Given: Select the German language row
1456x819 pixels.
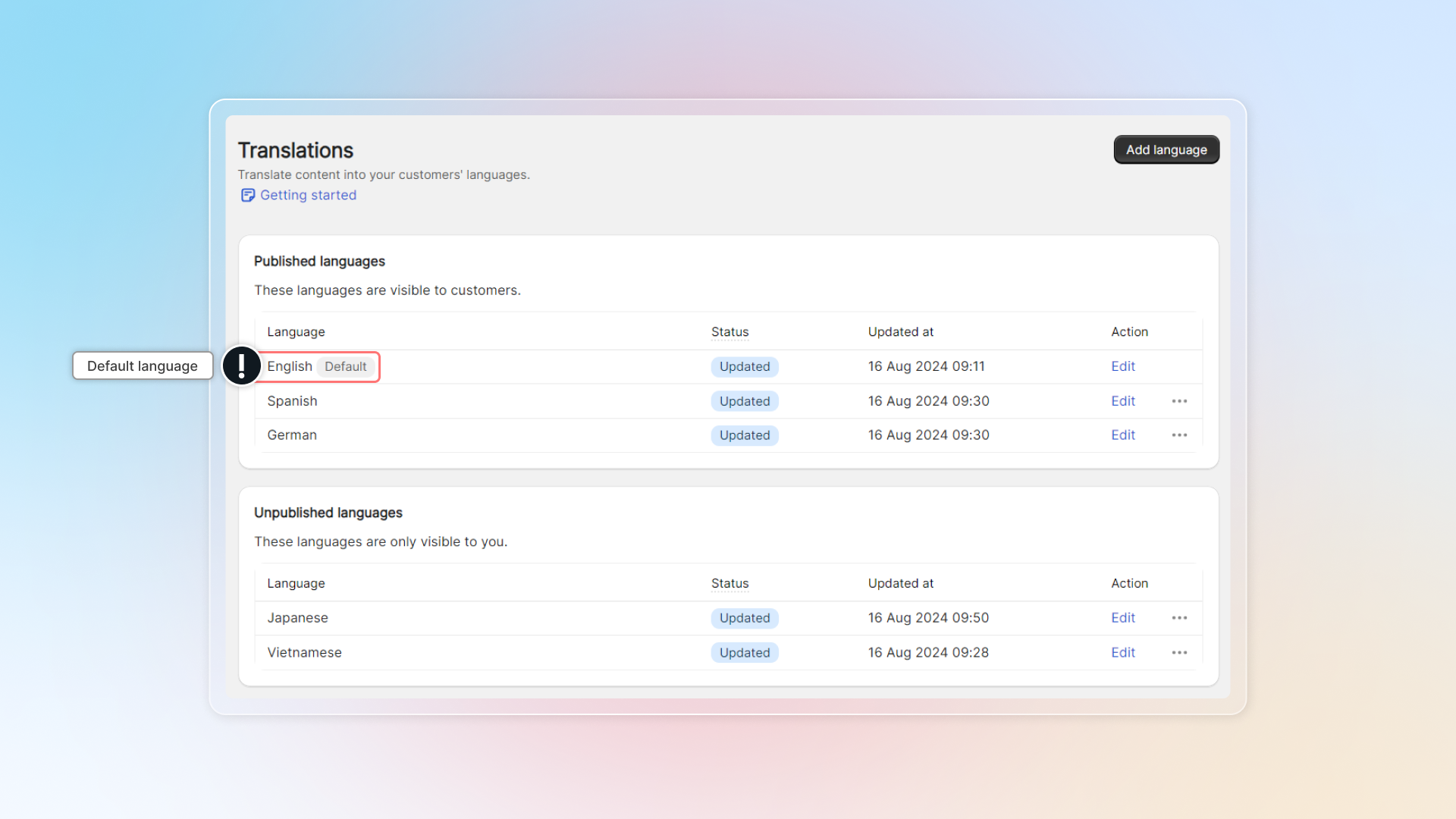Looking at the screenshot, I should click(x=292, y=435).
